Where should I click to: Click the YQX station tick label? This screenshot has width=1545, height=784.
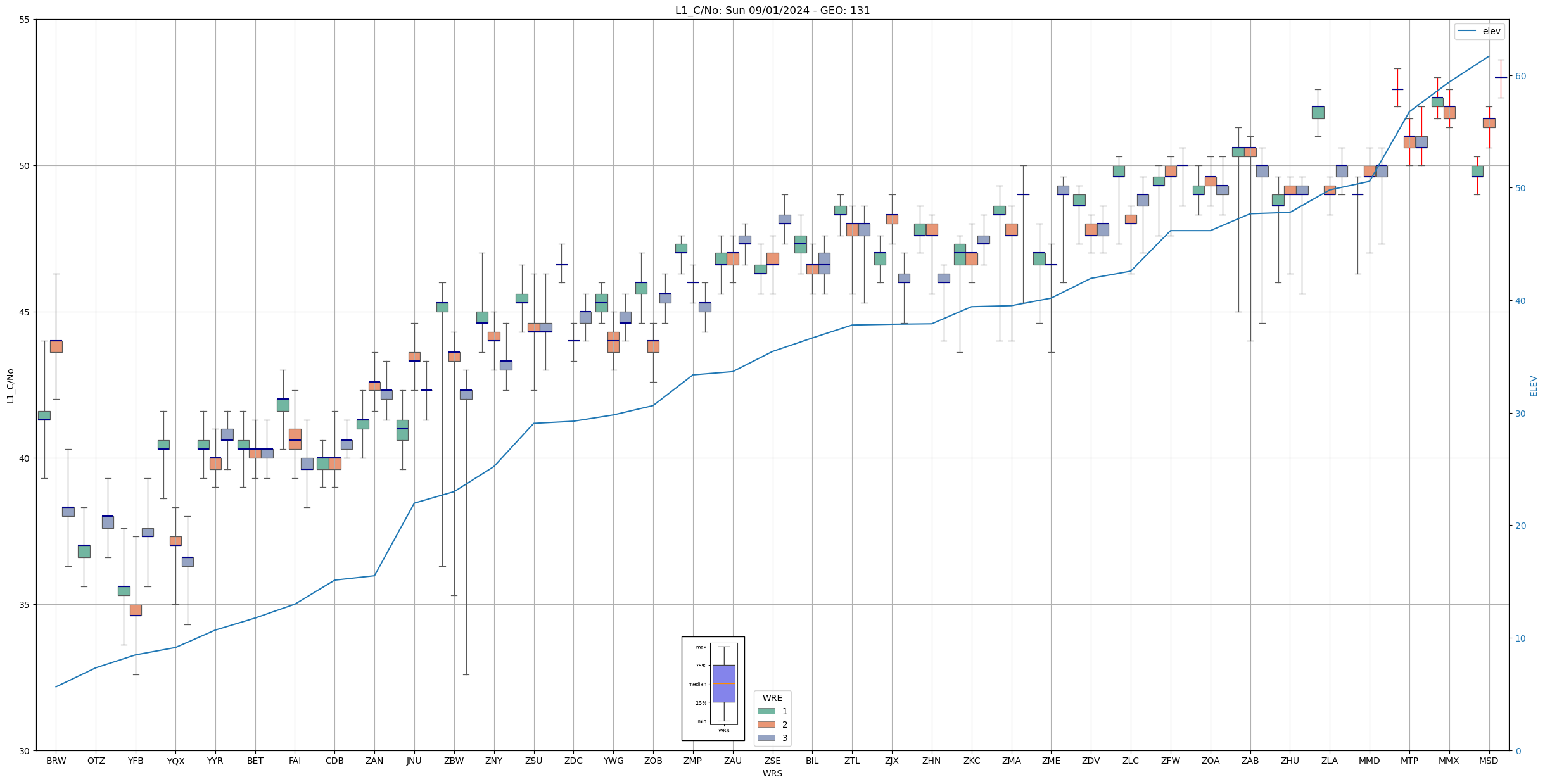tap(175, 761)
